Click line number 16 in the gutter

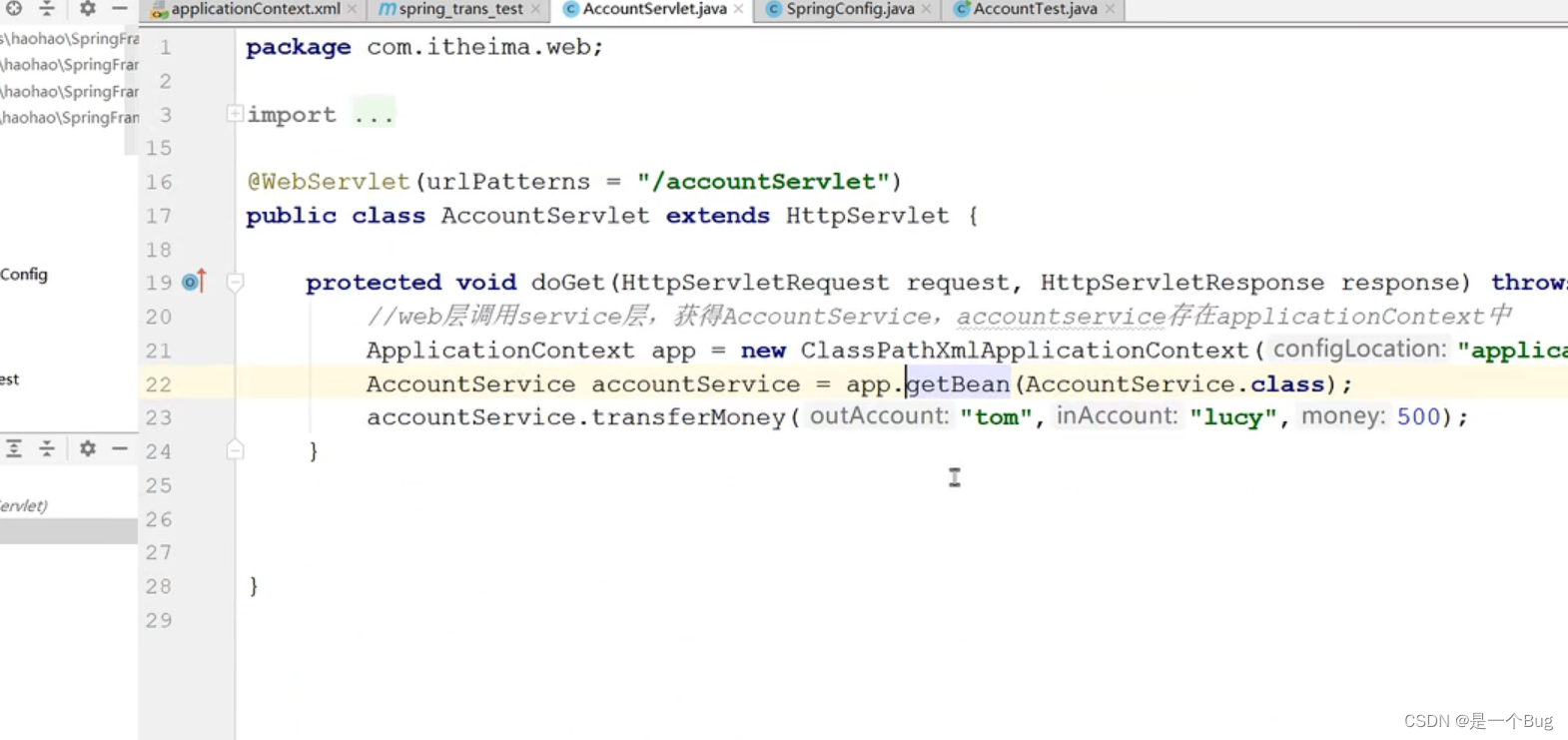pyautogui.click(x=159, y=182)
